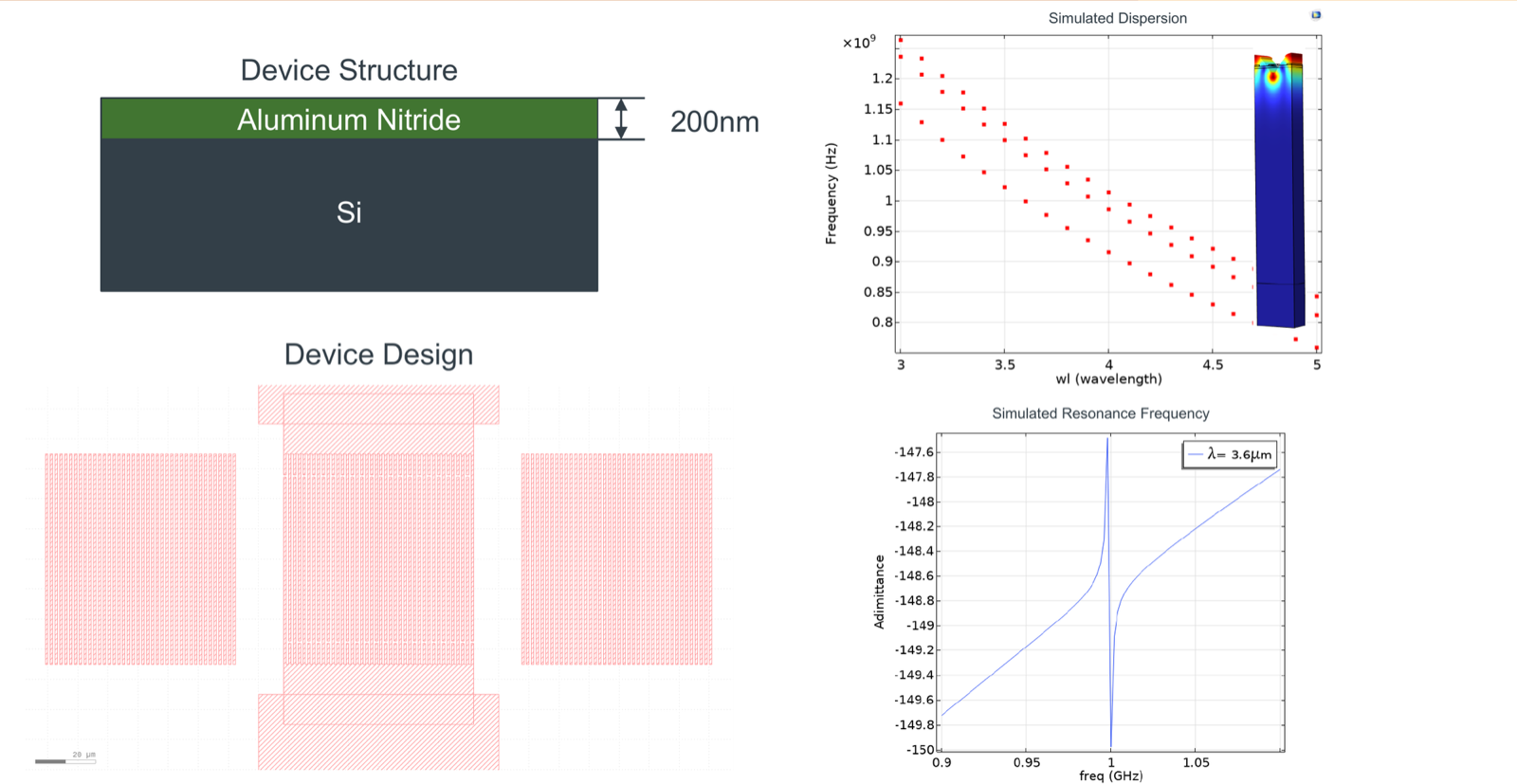Click the small blue icon above dispersion plot
The width and height of the screenshot is (1517, 784).
tap(1315, 15)
